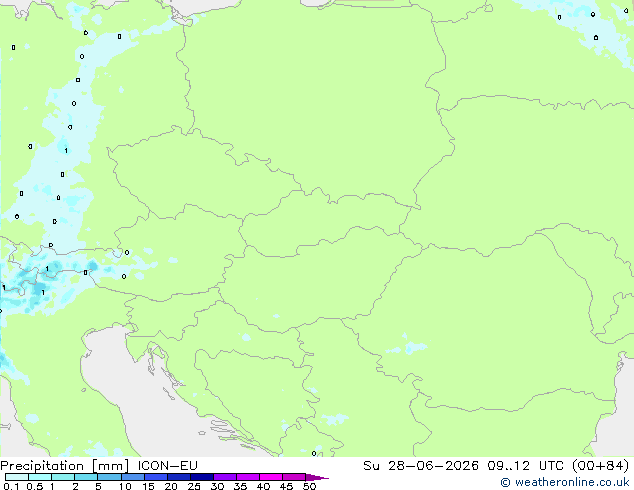The width and height of the screenshot is (634, 490).
Task: Click the legend label '30'
Action: pos(217,486)
